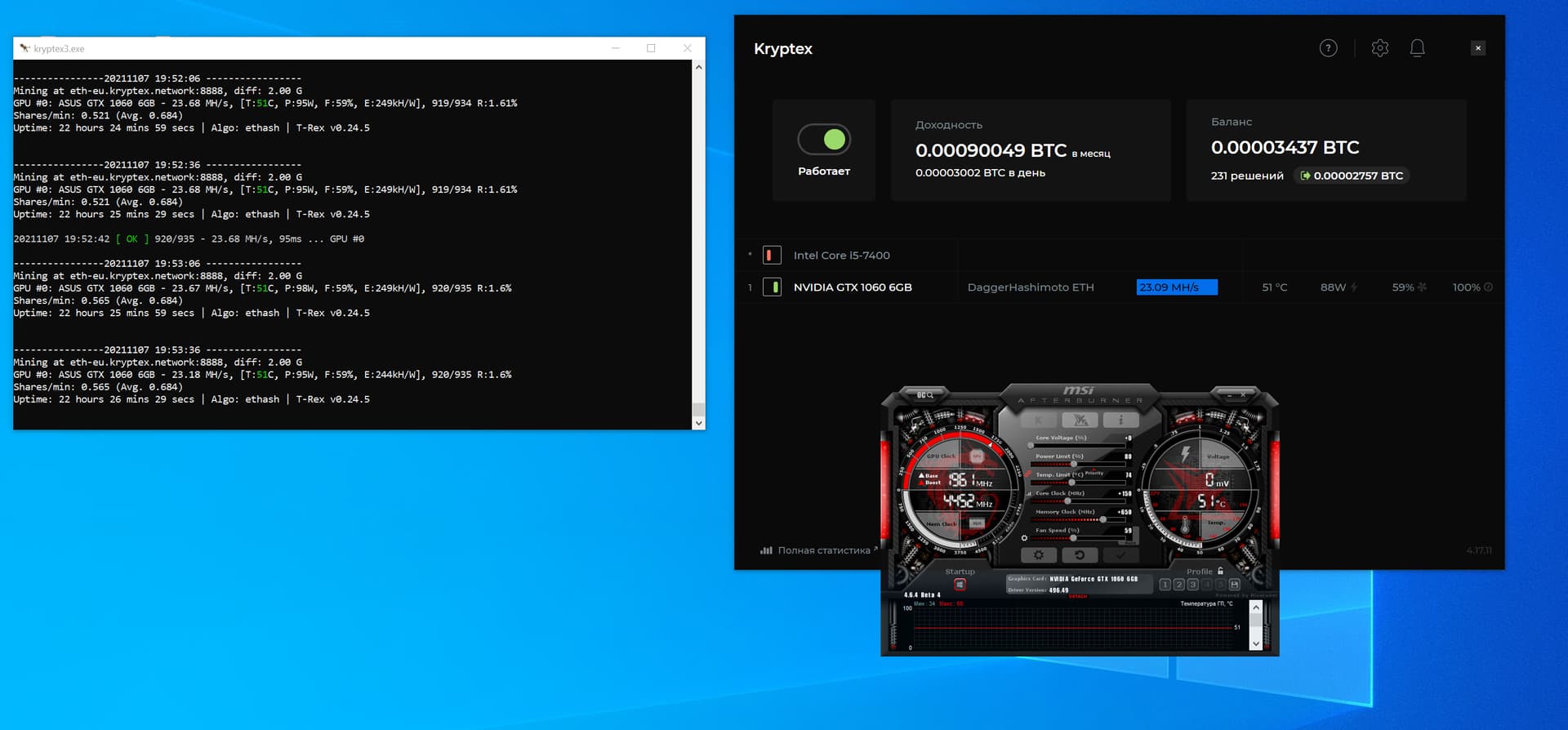Screen dimensions: 1568x730
Task: Select Afterburner profile 1
Action: coord(1165,585)
